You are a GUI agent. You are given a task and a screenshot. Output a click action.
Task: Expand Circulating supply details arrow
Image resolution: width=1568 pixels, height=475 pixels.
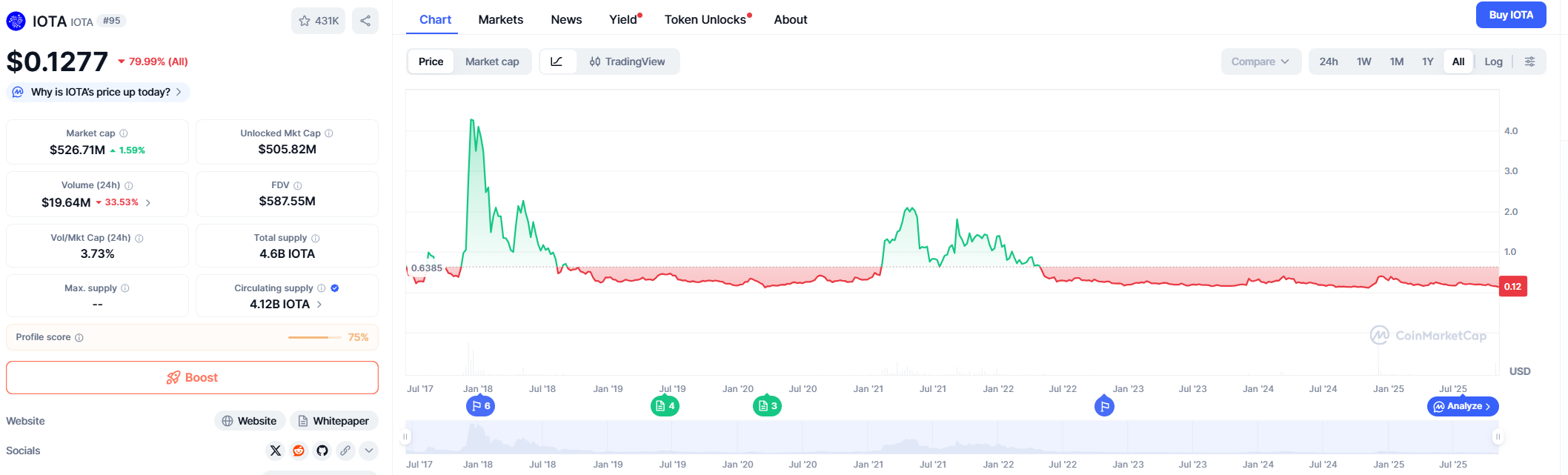click(319, 305)
